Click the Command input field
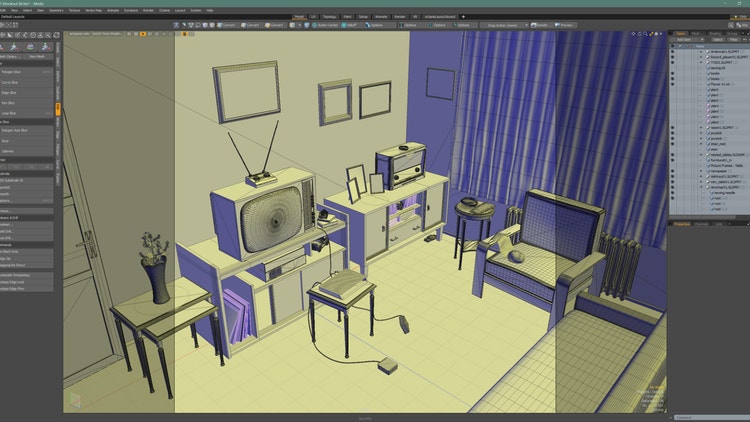750x422 pixels. [x=712, y=418]
